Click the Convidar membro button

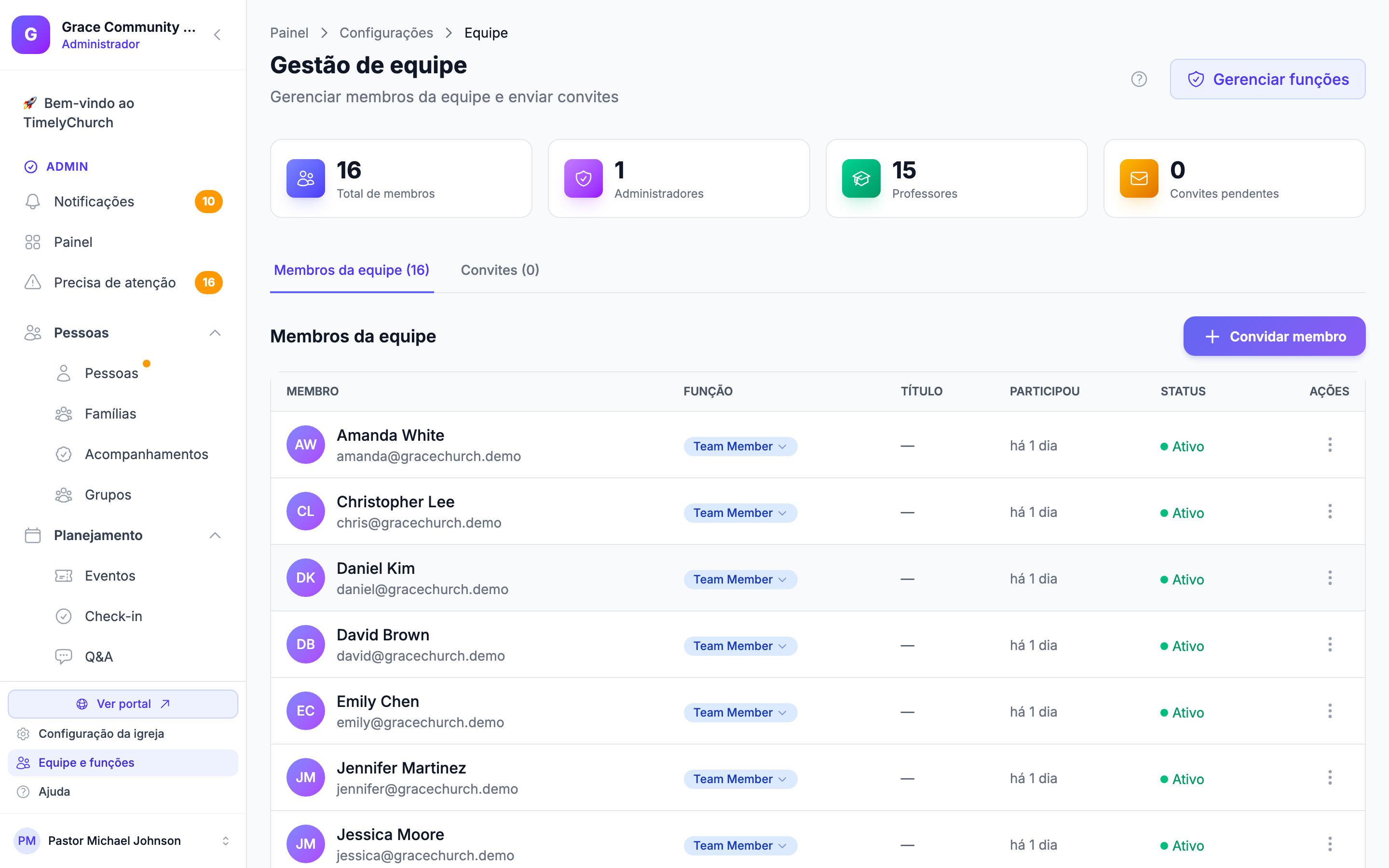click(x=1274, y=337)
